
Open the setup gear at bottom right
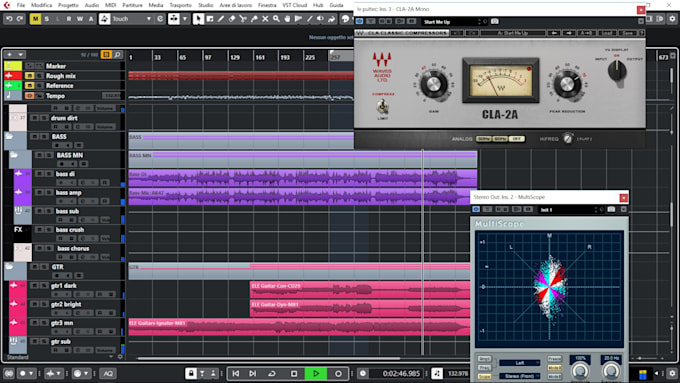point(672,373)
